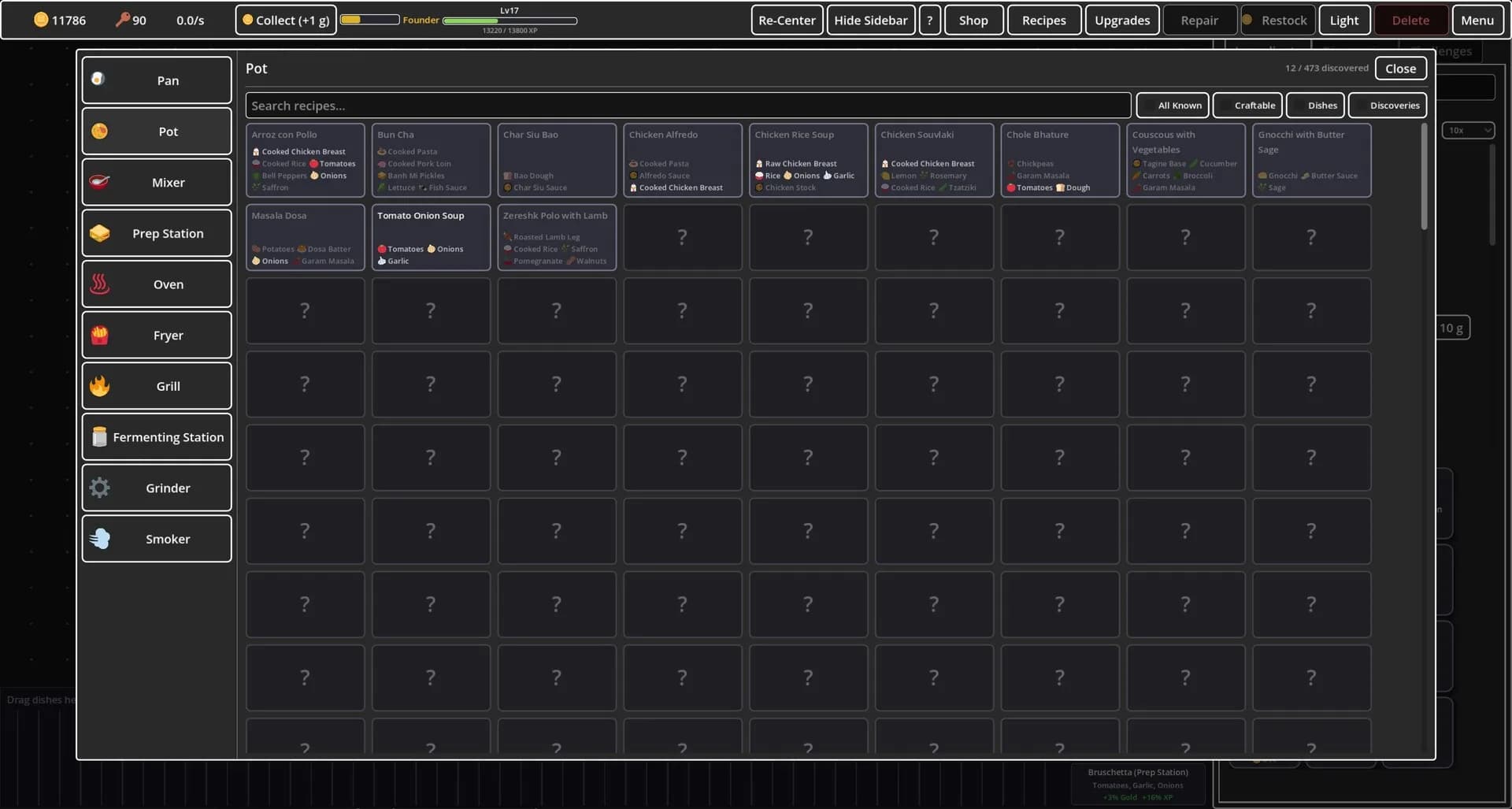
Task: Collect the gold with the Collect button
Action: (x=286, y=20)
